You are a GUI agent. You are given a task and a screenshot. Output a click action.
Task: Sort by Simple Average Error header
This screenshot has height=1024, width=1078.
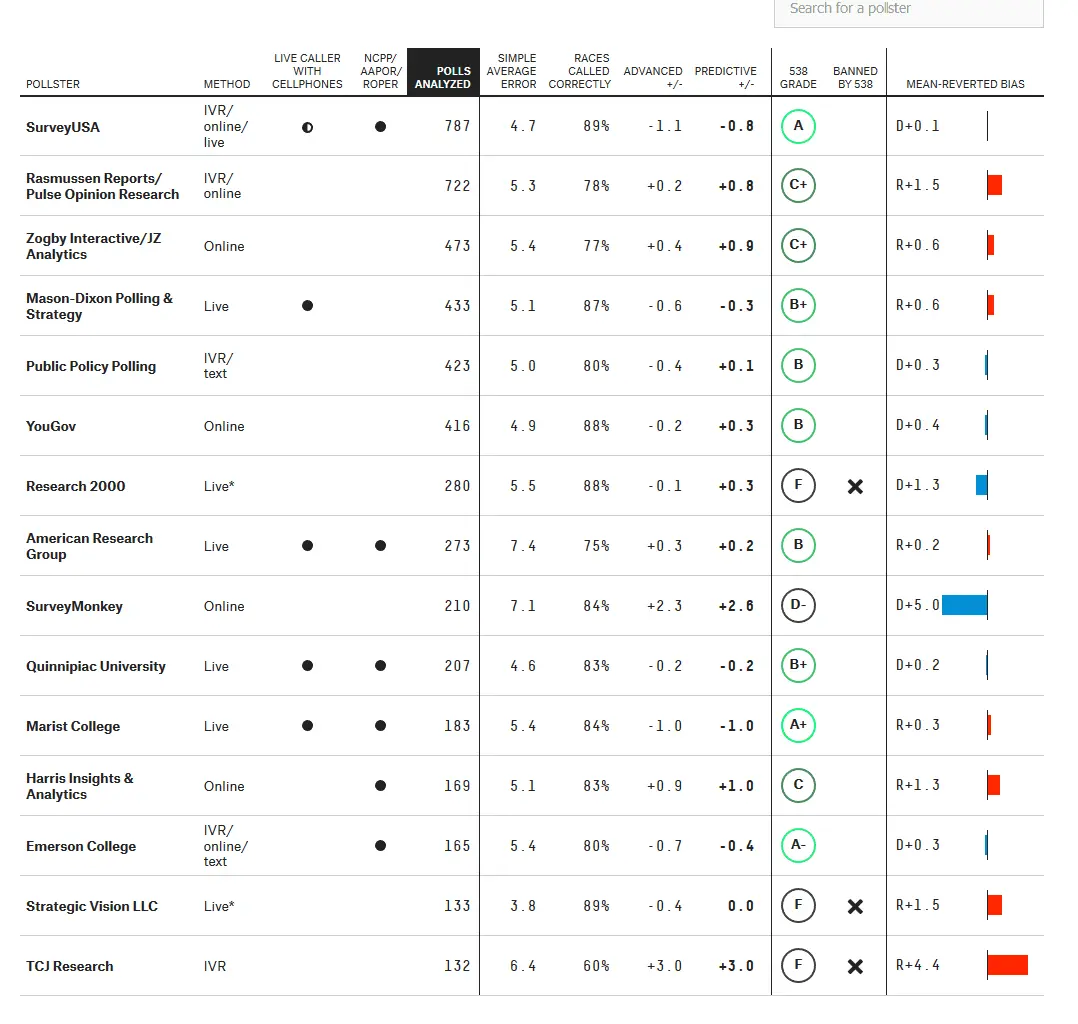(512, 71)
